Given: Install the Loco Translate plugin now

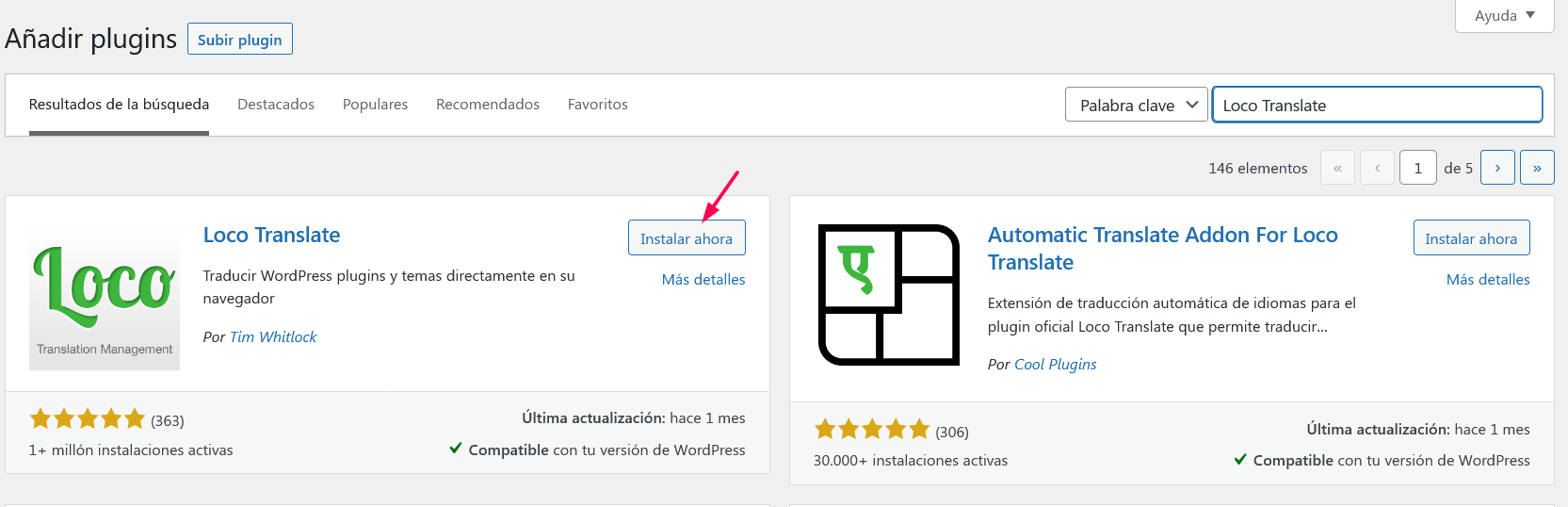Looking at the screenshot, I should [x=687, y=237].
